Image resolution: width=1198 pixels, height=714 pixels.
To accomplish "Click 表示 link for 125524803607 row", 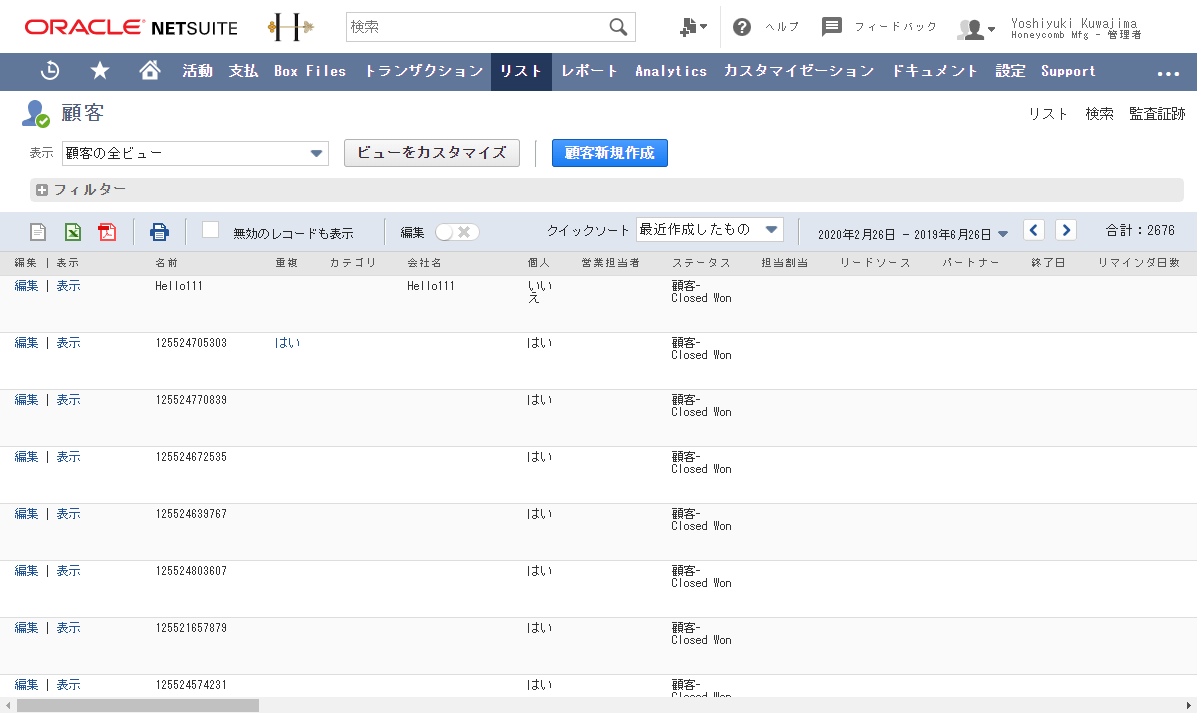I will [x=68, y=570].
